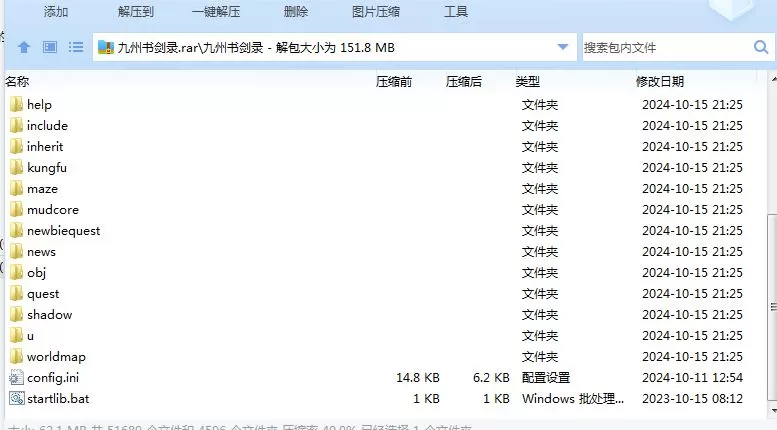Click the 配置设置 type cell

tap(546, 377)
